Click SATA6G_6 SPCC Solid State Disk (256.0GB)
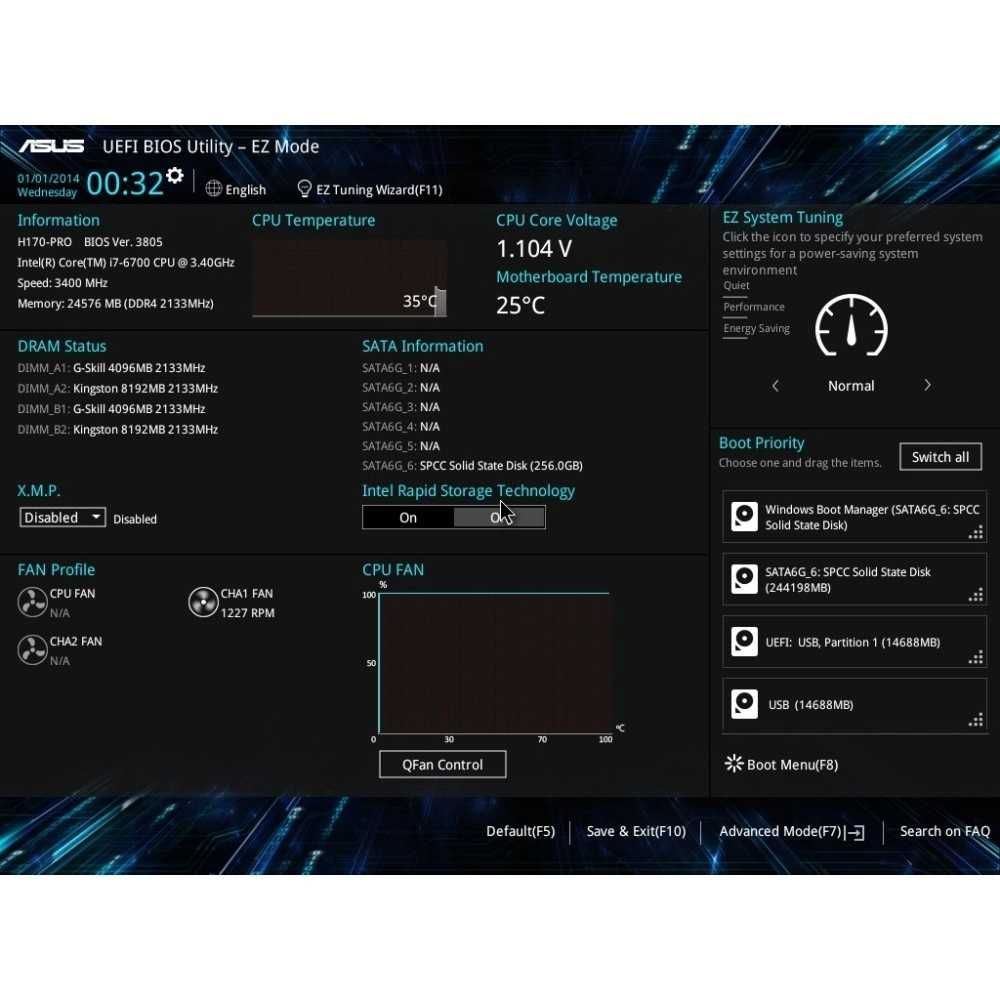1000x1000 pixels. (473, 466)
